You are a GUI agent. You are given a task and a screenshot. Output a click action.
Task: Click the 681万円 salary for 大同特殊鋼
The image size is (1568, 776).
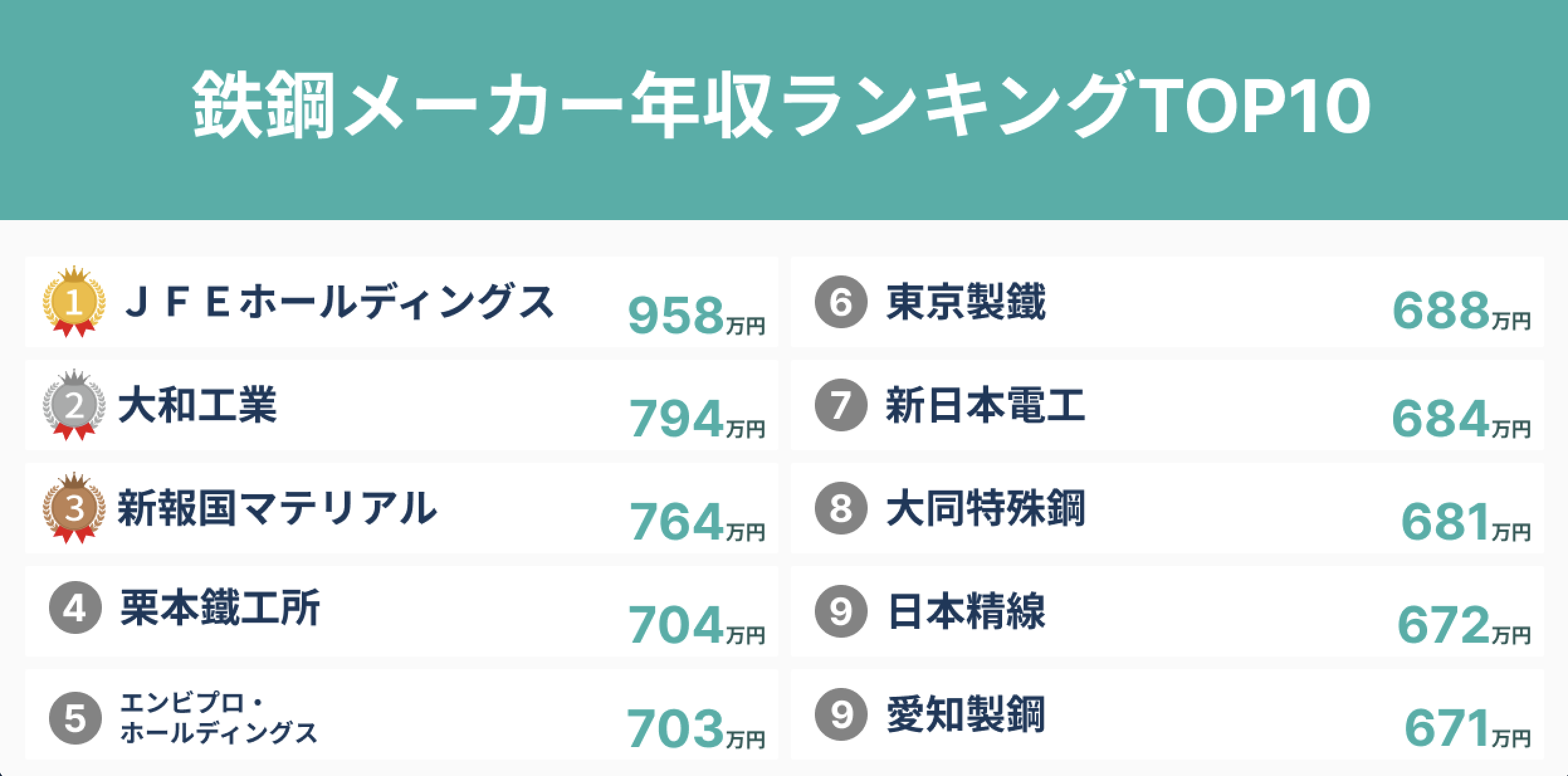(1465, 523)
